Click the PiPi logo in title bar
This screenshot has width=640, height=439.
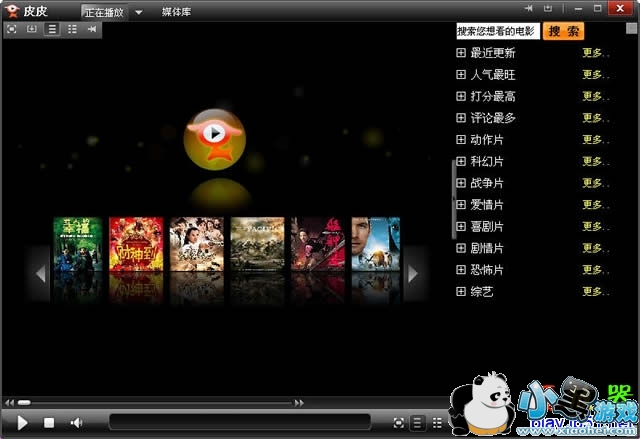click(12, 11)
